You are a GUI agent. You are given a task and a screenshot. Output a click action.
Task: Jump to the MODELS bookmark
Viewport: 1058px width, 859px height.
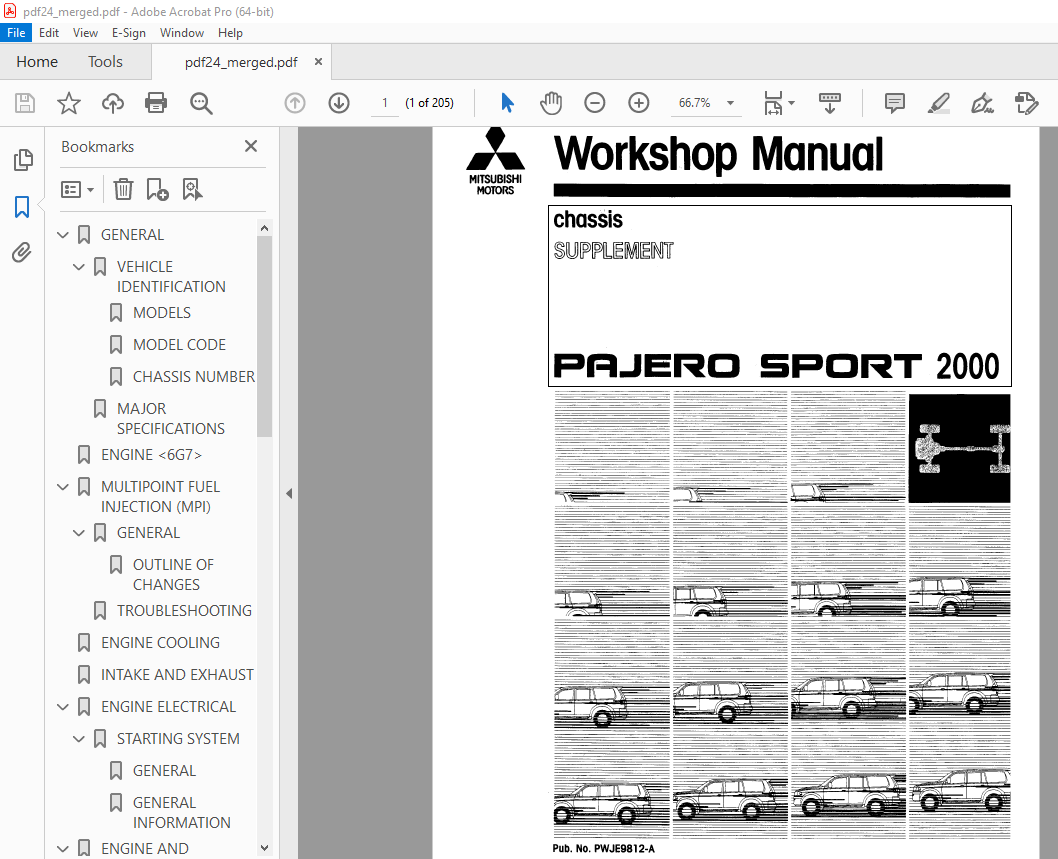click(162, 313)
